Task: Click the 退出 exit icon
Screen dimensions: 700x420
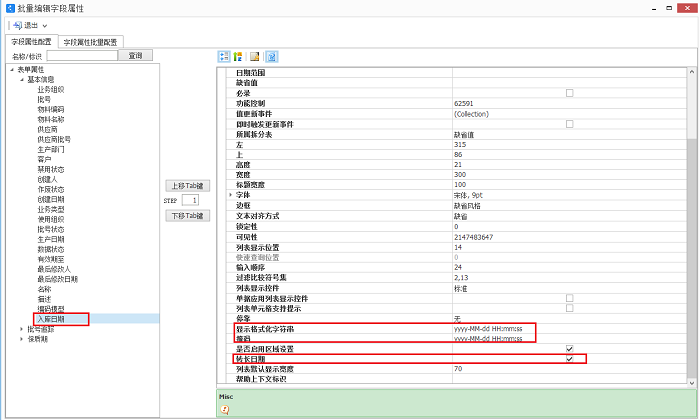Action: click(x=15, y=24)
